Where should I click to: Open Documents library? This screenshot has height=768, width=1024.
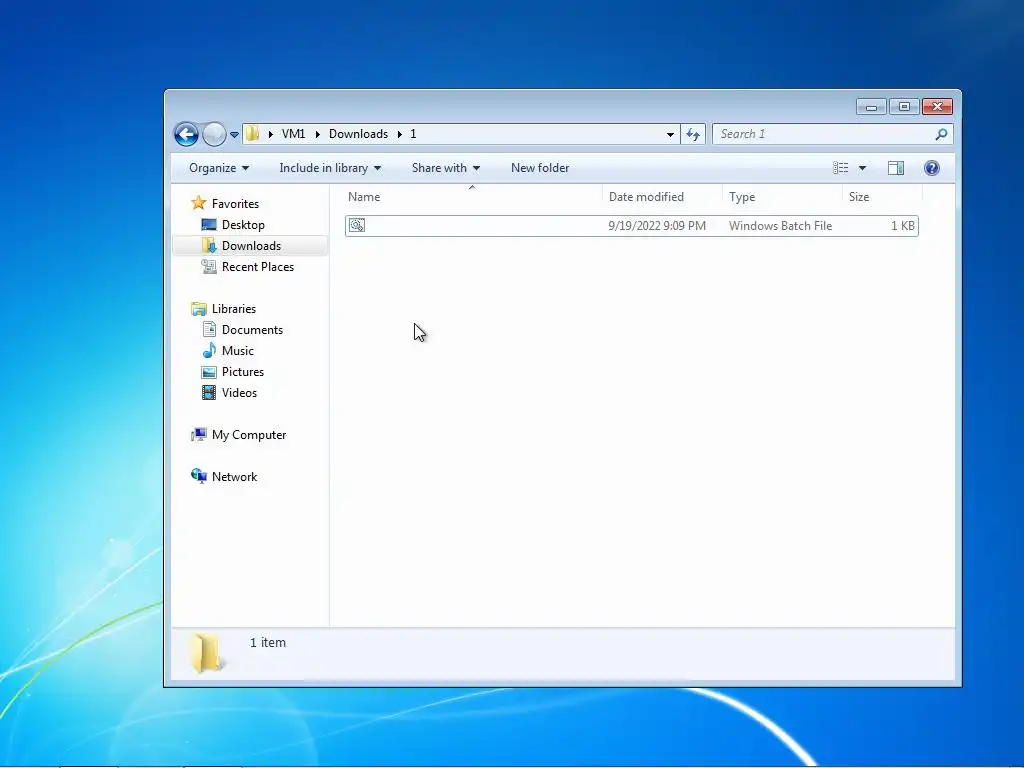(x=252, y=330)
